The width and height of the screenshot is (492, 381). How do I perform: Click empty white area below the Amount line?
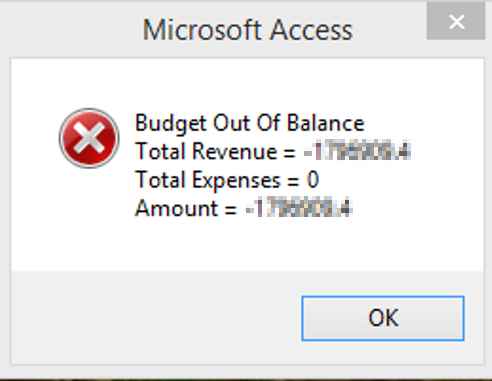(247, 247)
